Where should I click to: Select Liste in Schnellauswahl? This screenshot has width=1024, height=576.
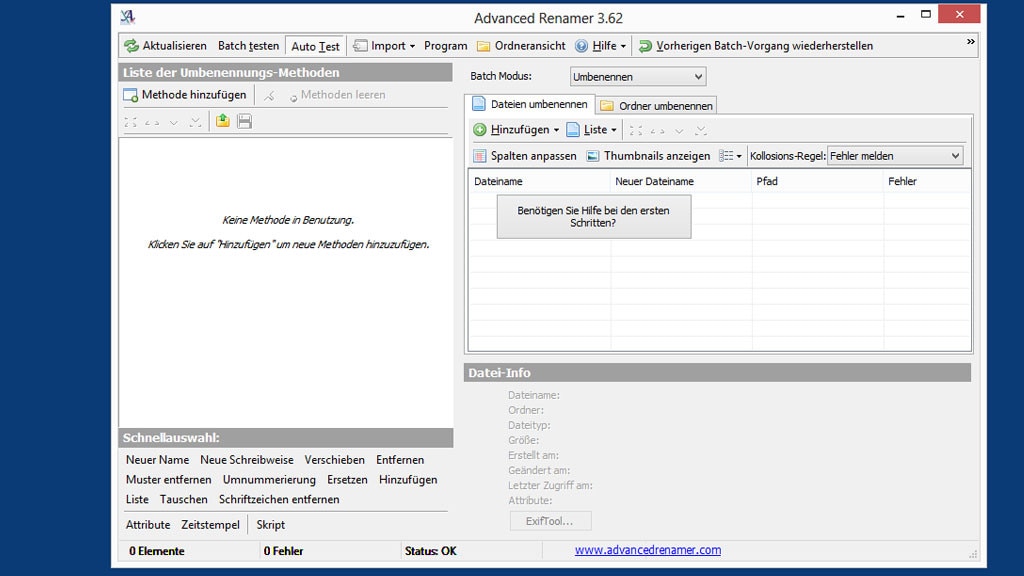pyautogui.click(x=137, y=499)
